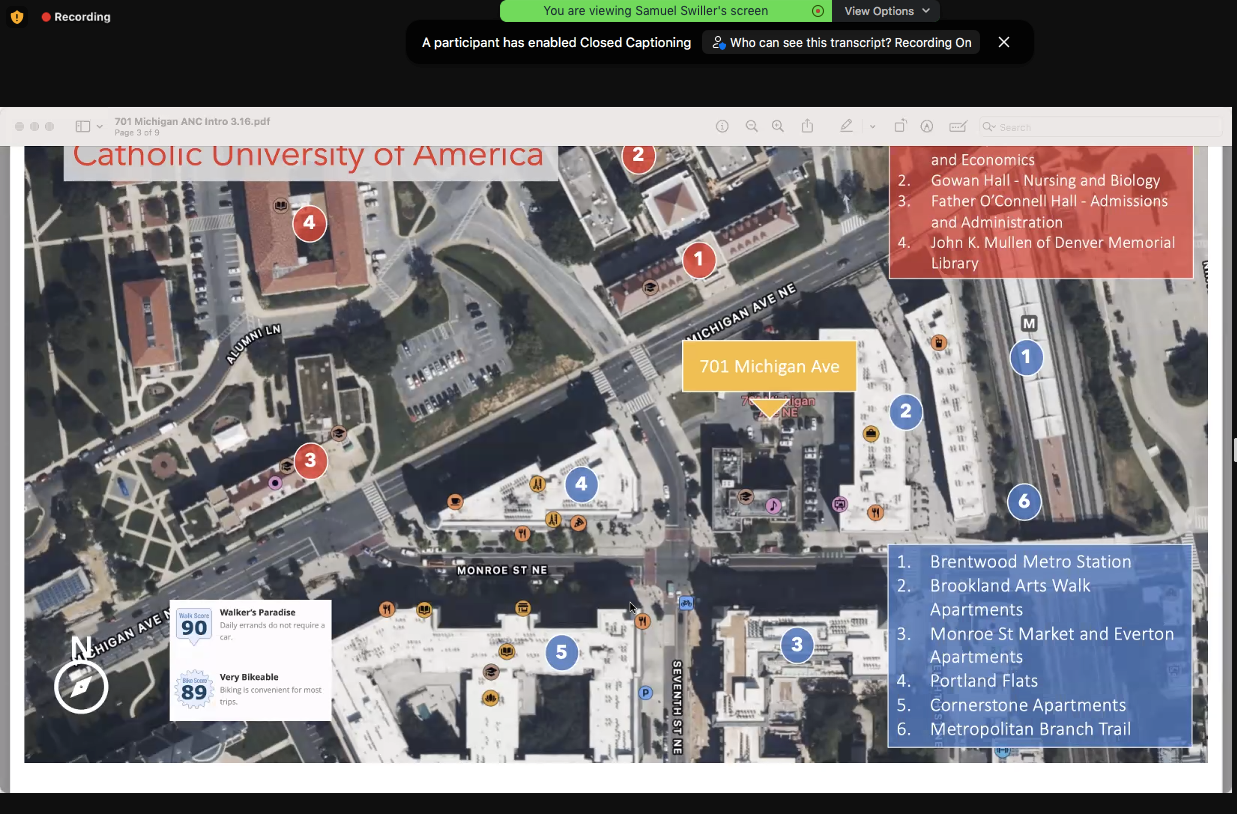Image resolution: width=1237 pixels, height=814 pixels.
Task: Click the Share icon in Preview toolbar
Action: pos(807,127)
